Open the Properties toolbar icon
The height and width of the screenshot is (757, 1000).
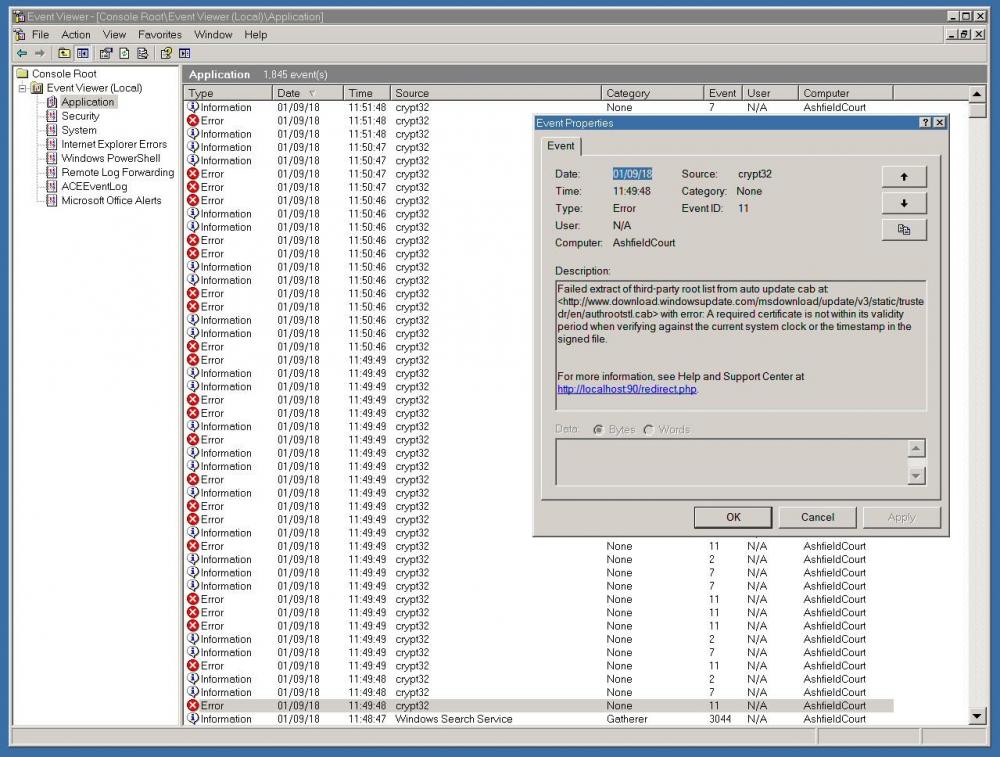pyautogui.click(x=105, y=53)
